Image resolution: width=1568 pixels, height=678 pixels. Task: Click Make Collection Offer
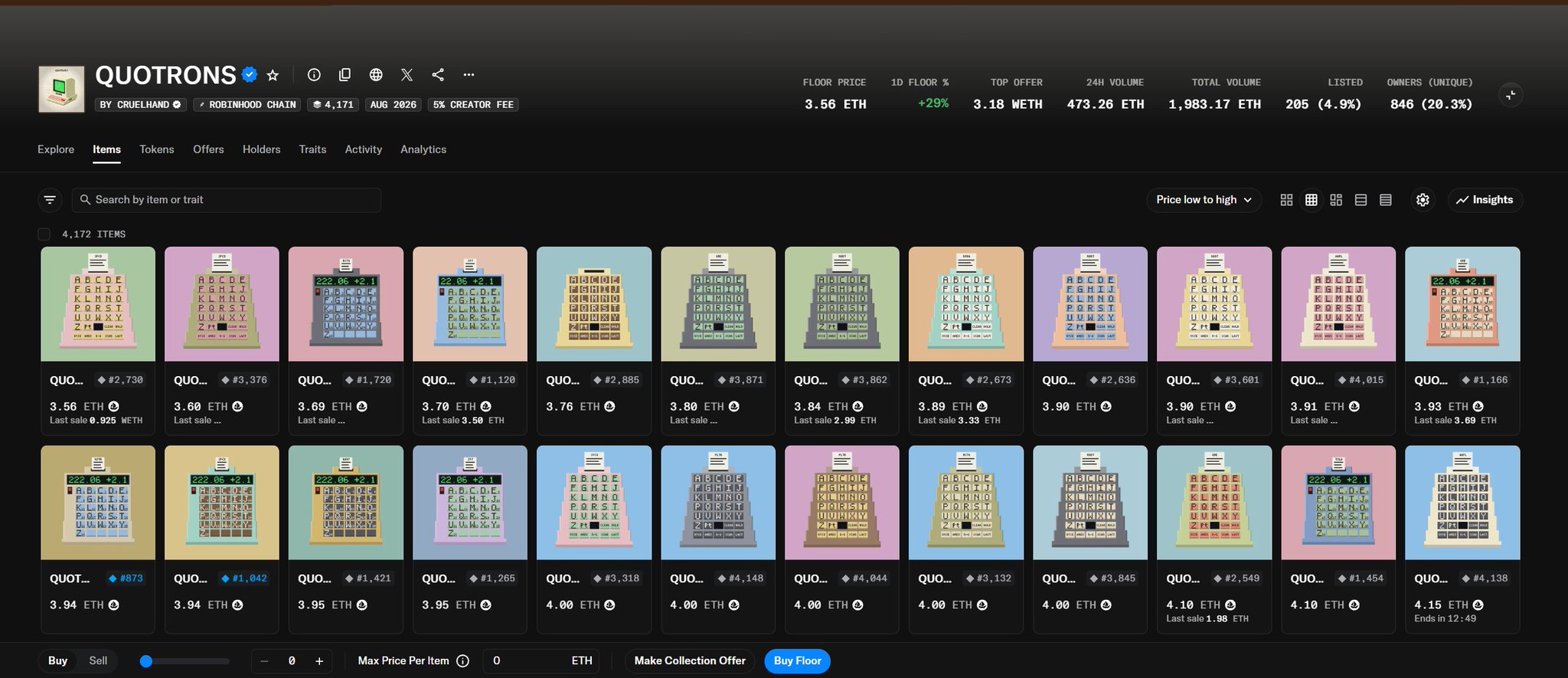(690, 661)
